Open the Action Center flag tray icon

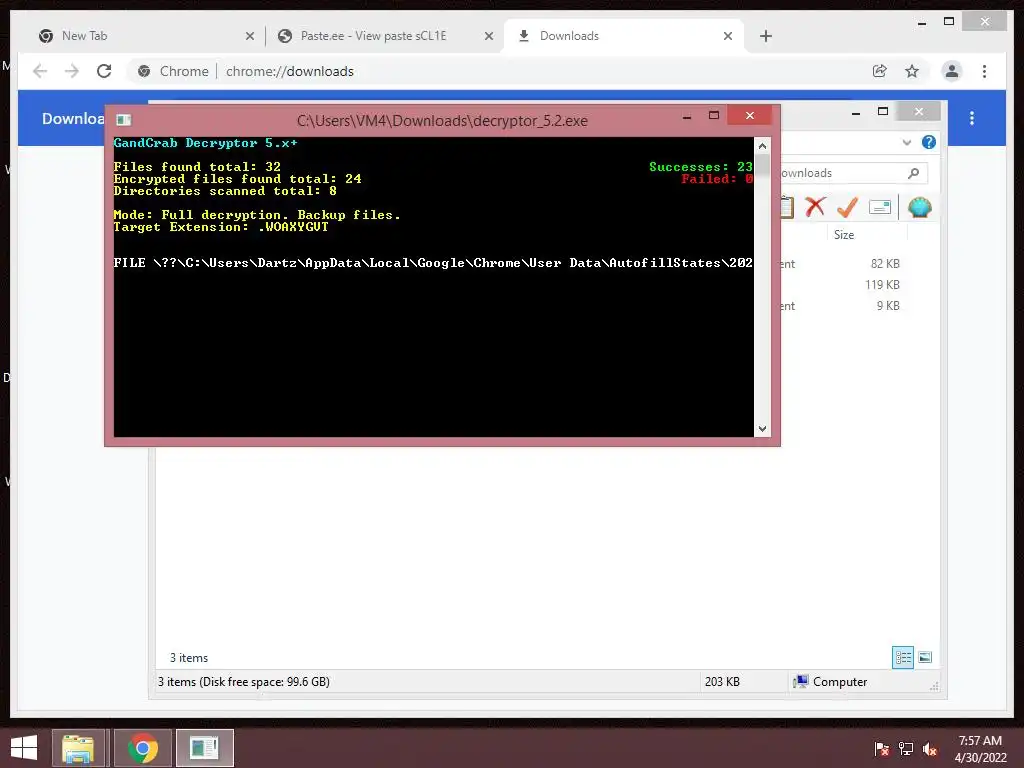(881, 749)
